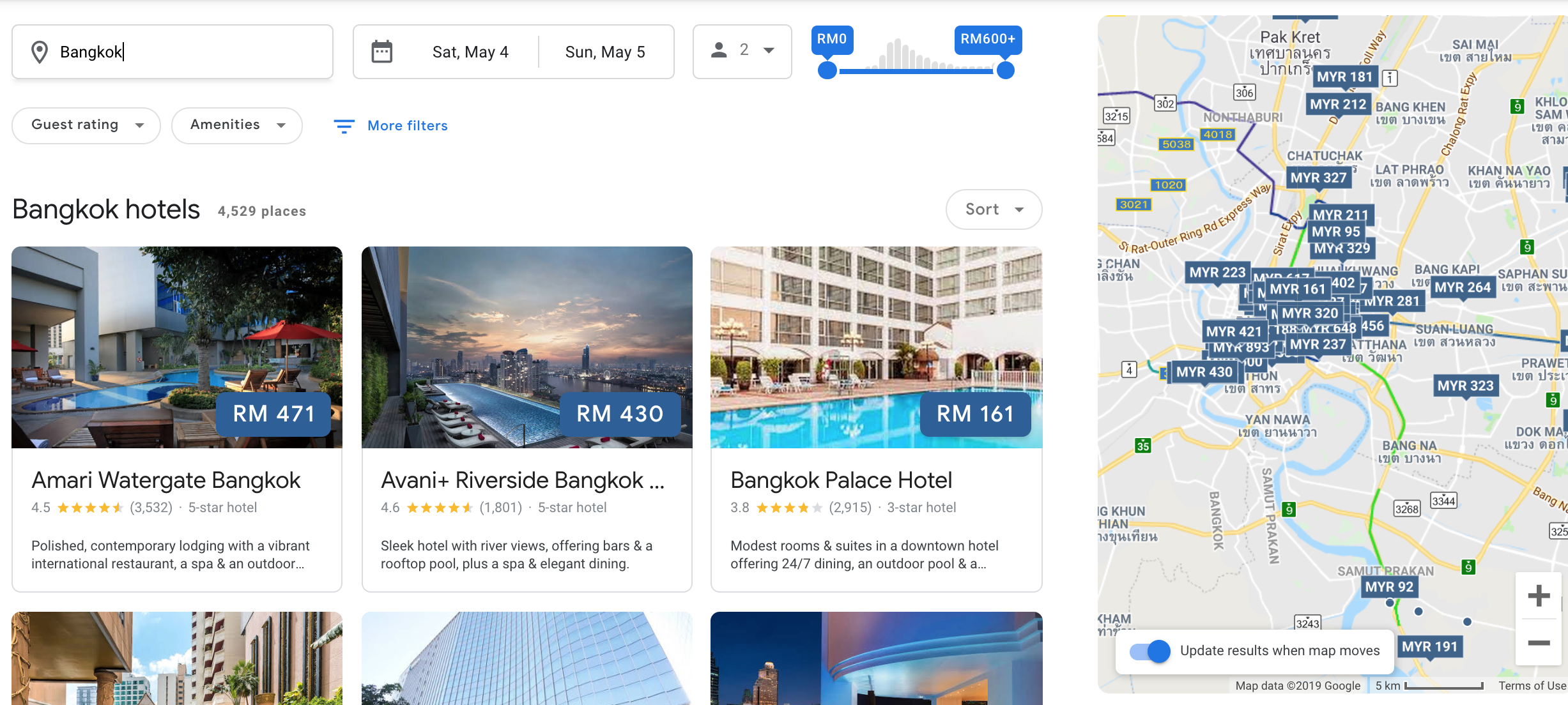Screen dimensions: 1568x705
Task: Click the MYR 281 map price marker
Action: click(x=1395, y=301)
